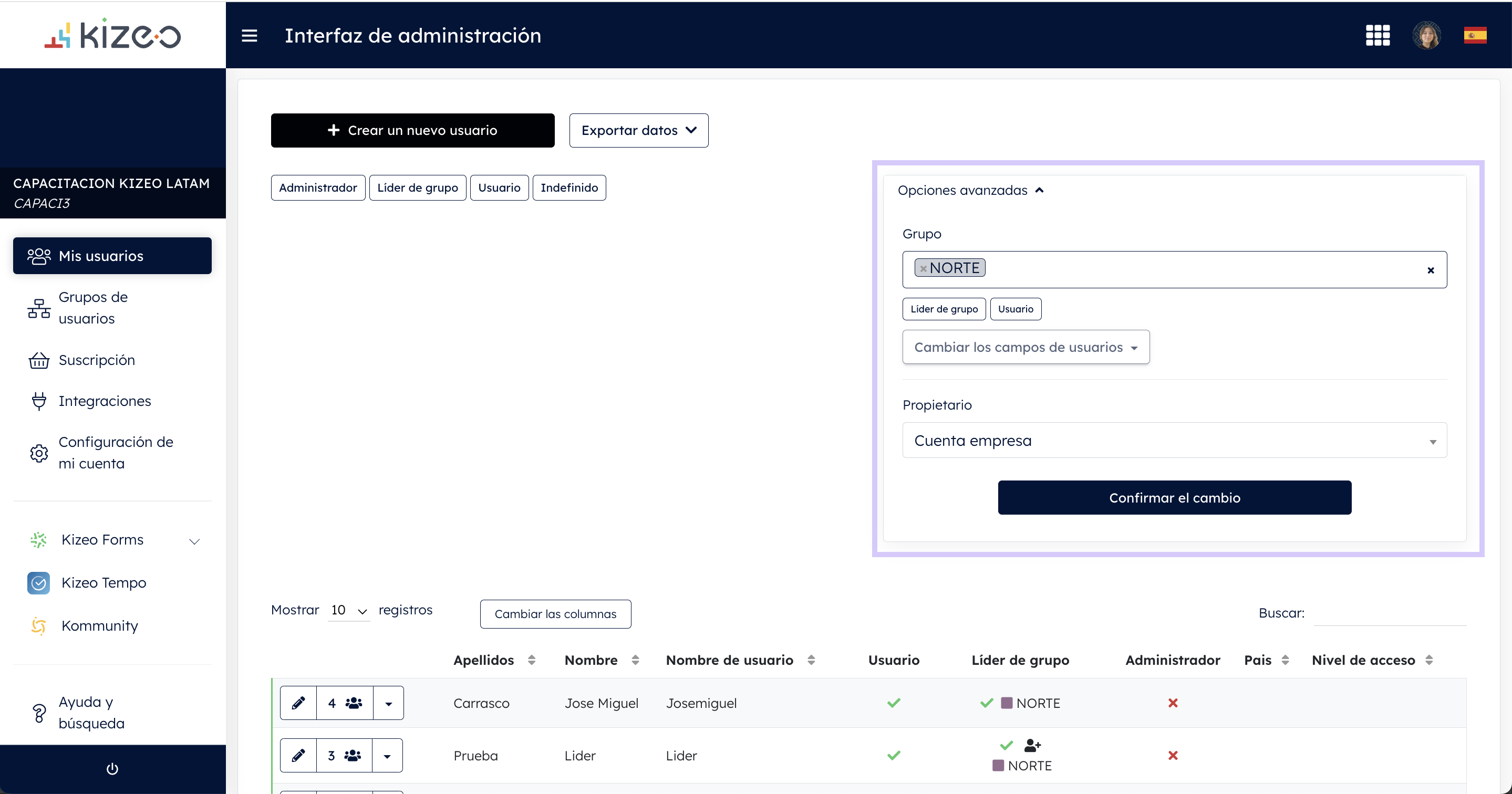The image size is (1512, 794).
Task: Click Crear un nuevo usuario button
Action: pos(411,130)
